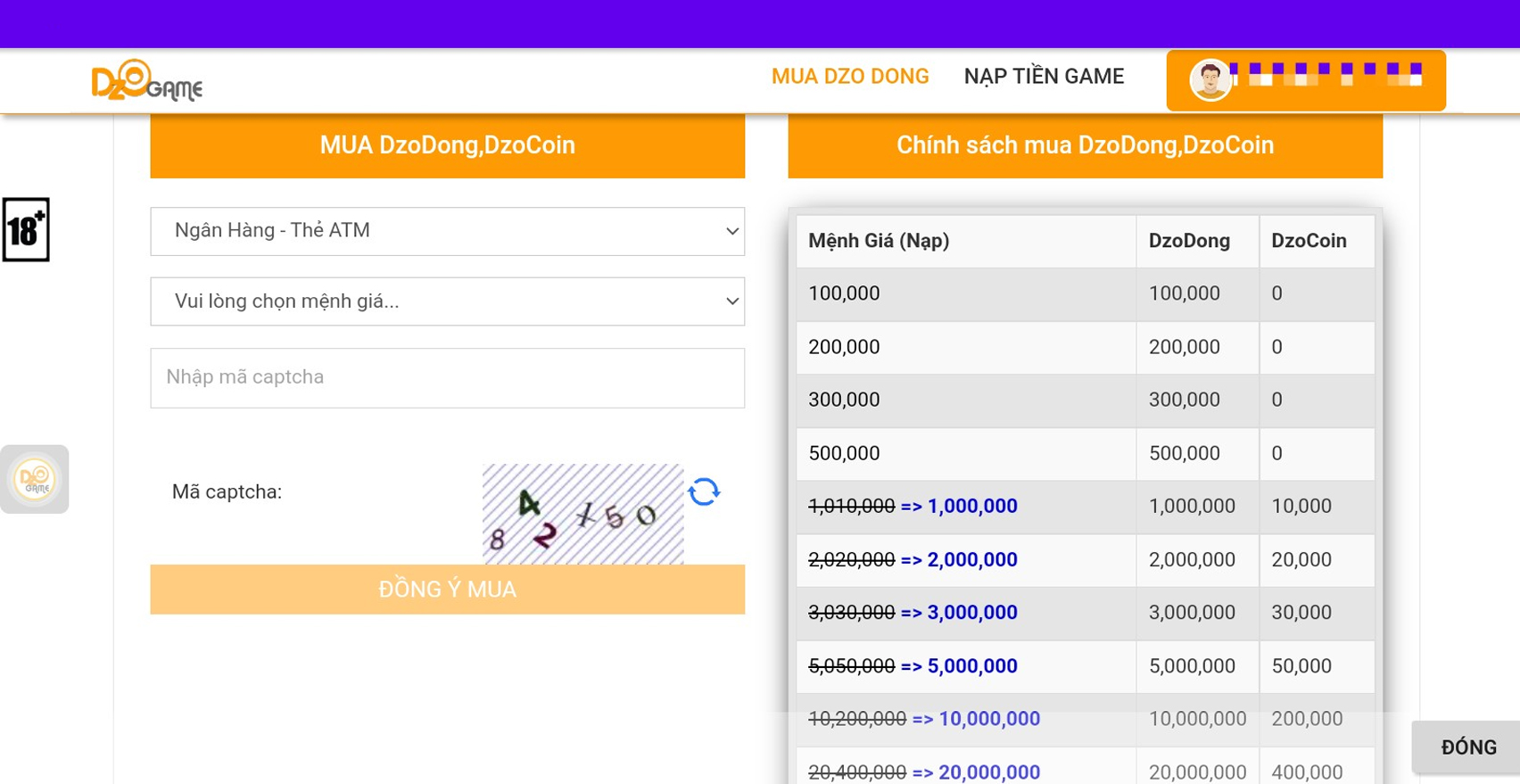This screenshot has width=1520, height=784.
Task: Expand the Vui lòng chọn mệnh giá dropdown
Action: tap(448, 301)
